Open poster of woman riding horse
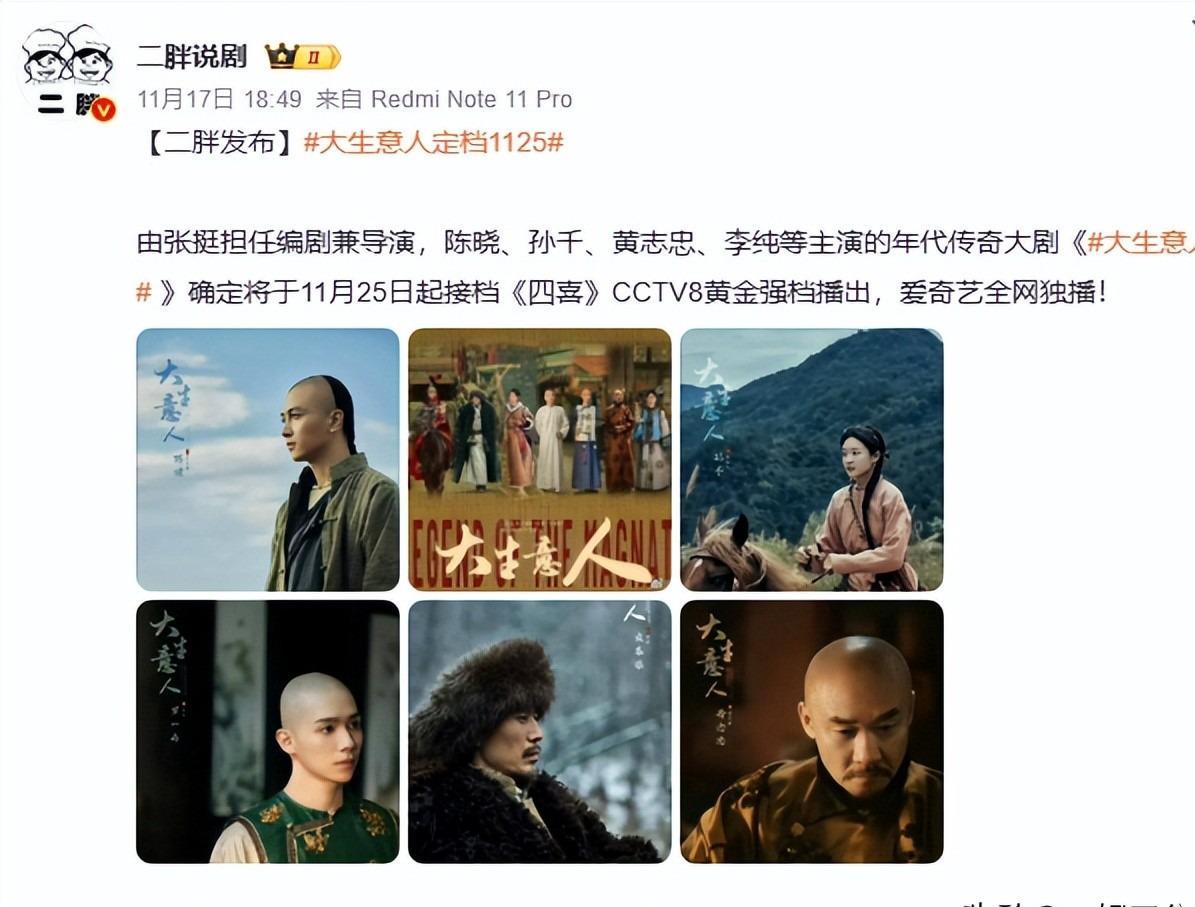 [812, 460]
